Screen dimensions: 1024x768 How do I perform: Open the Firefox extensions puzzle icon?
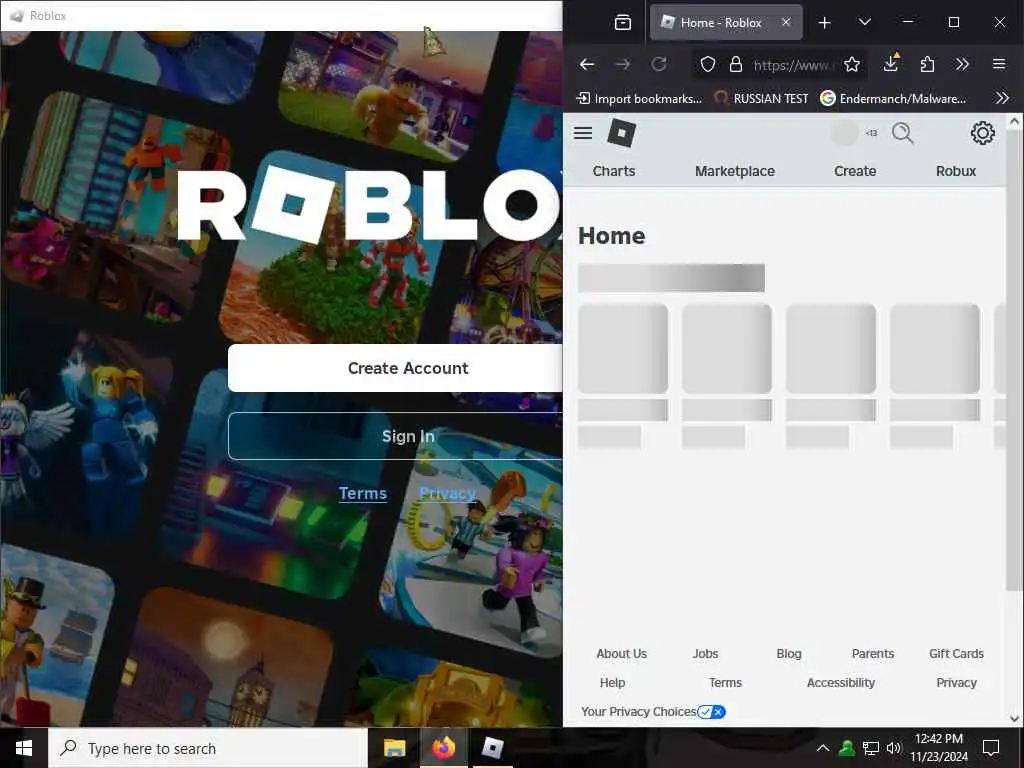(927, 64)
